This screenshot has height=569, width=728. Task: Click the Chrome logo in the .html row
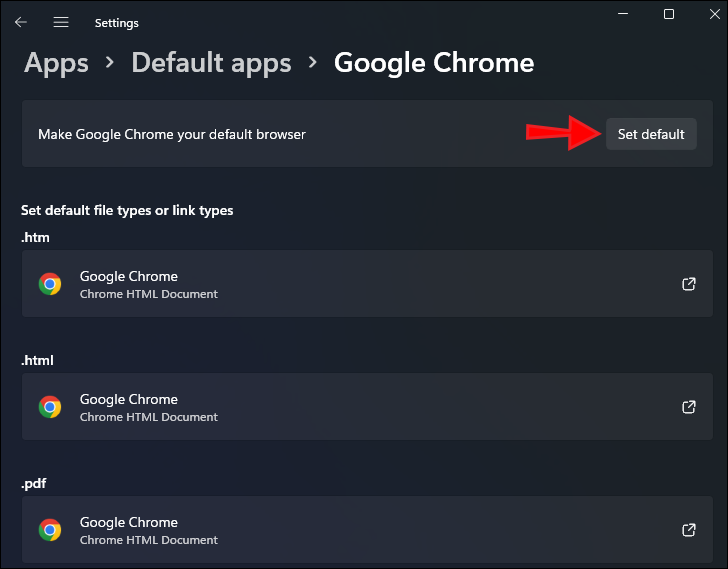click(50, 407)
